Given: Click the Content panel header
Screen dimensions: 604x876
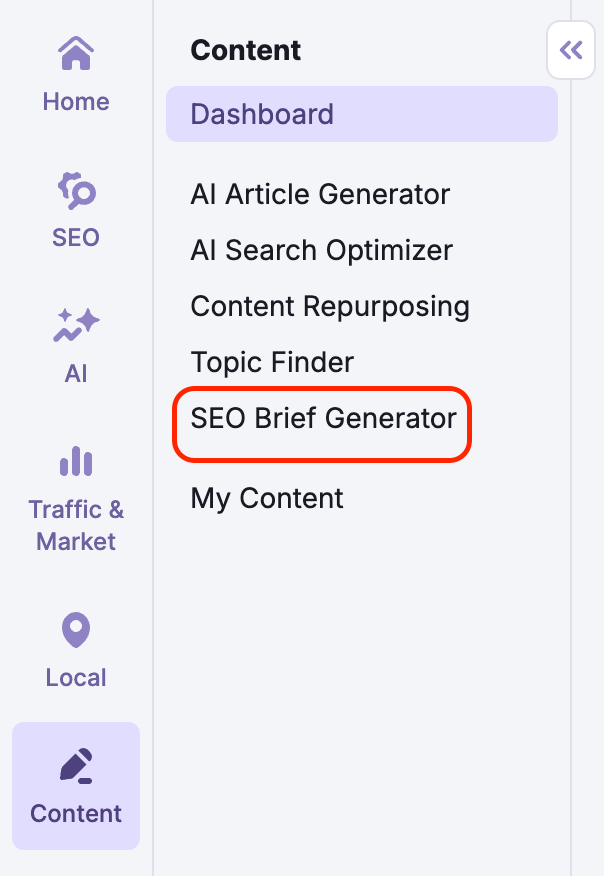Looking at the screenshot, I should (x=245, y=50).
